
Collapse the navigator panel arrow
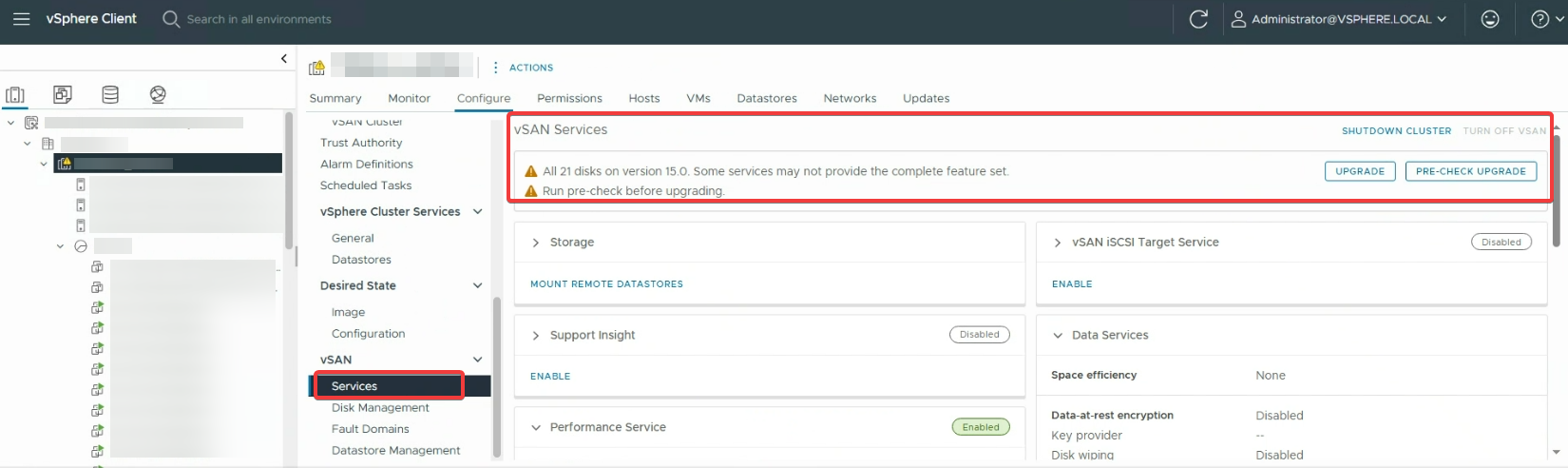283,59
